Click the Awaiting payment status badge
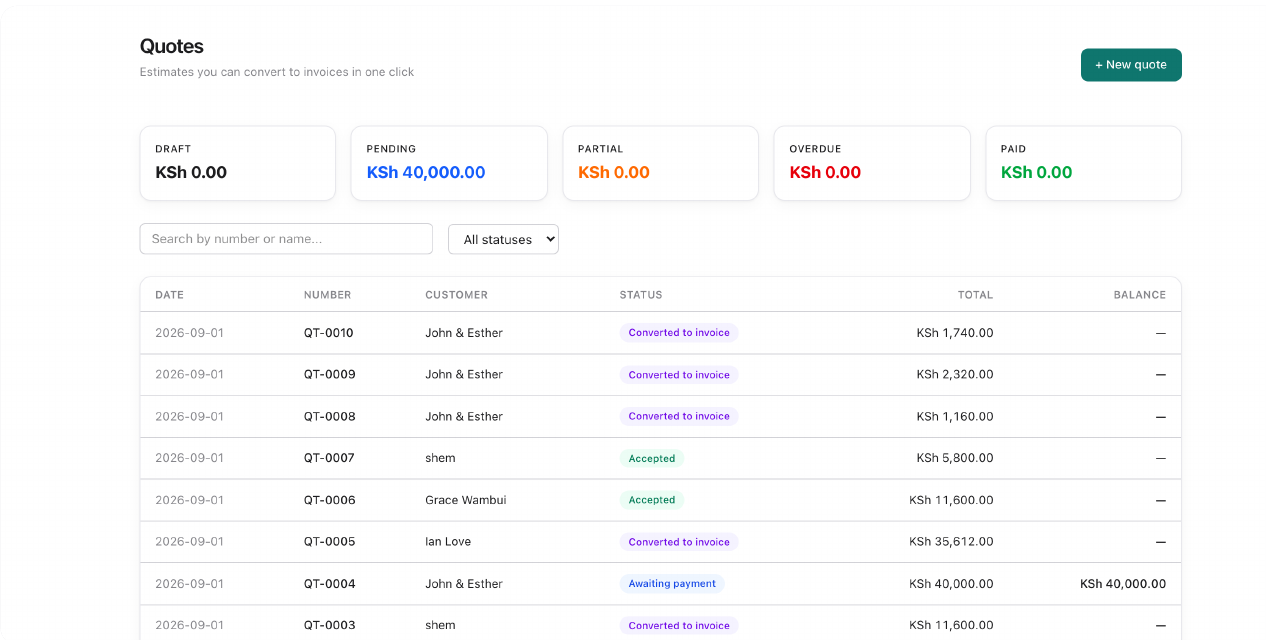Image resolution: width=1266 pixels, height=640 pixels. [672, 583]
